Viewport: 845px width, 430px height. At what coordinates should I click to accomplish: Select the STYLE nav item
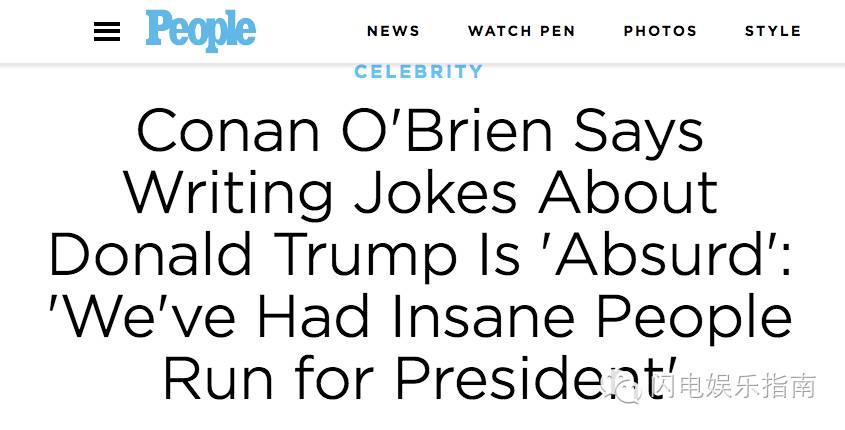(x=772, y=31)
